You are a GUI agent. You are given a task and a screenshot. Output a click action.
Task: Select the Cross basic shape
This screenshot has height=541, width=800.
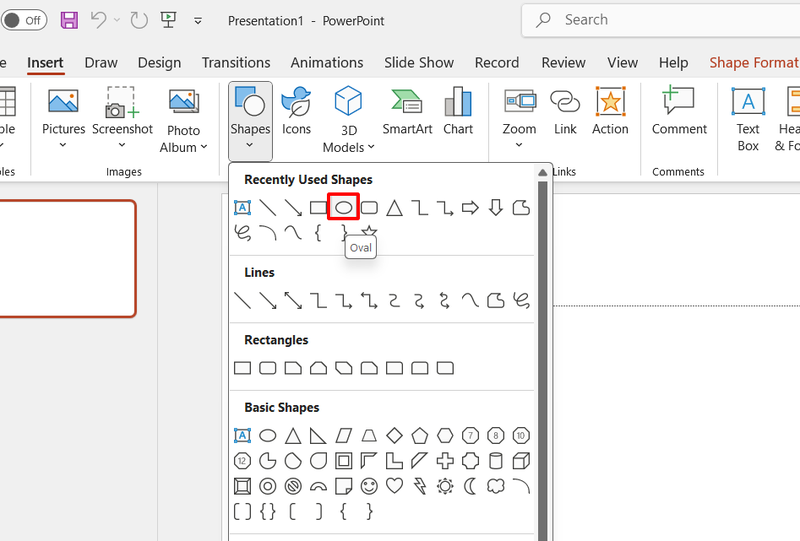(x=445, y=461)
